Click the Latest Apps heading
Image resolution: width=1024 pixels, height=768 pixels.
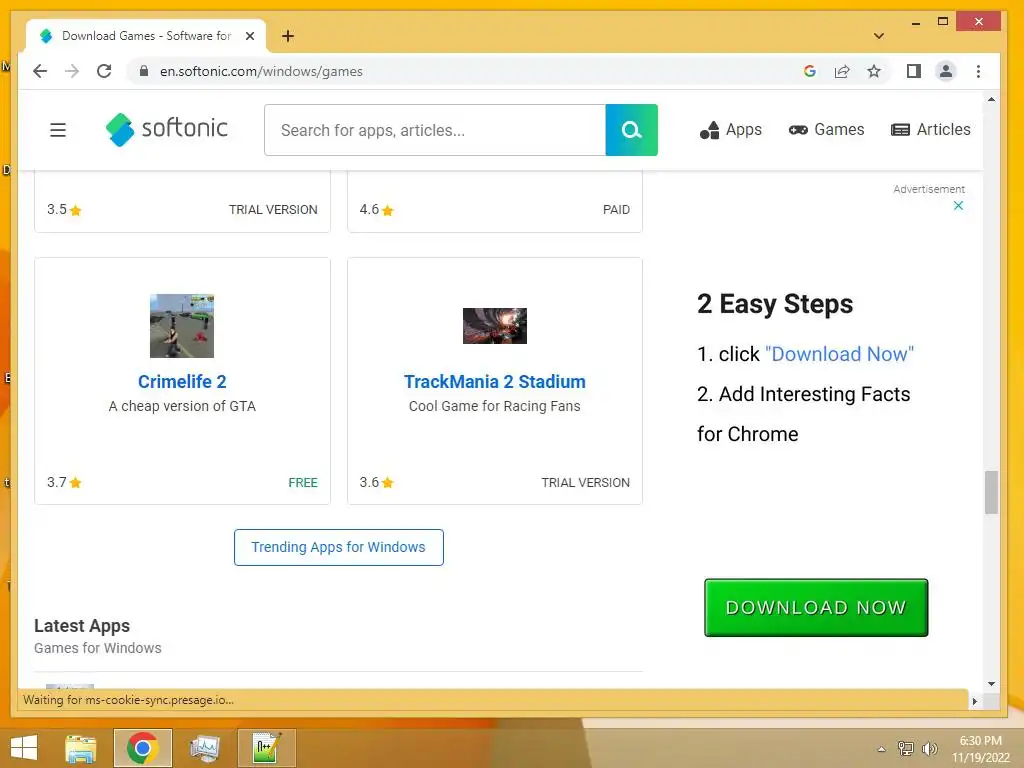82,626
